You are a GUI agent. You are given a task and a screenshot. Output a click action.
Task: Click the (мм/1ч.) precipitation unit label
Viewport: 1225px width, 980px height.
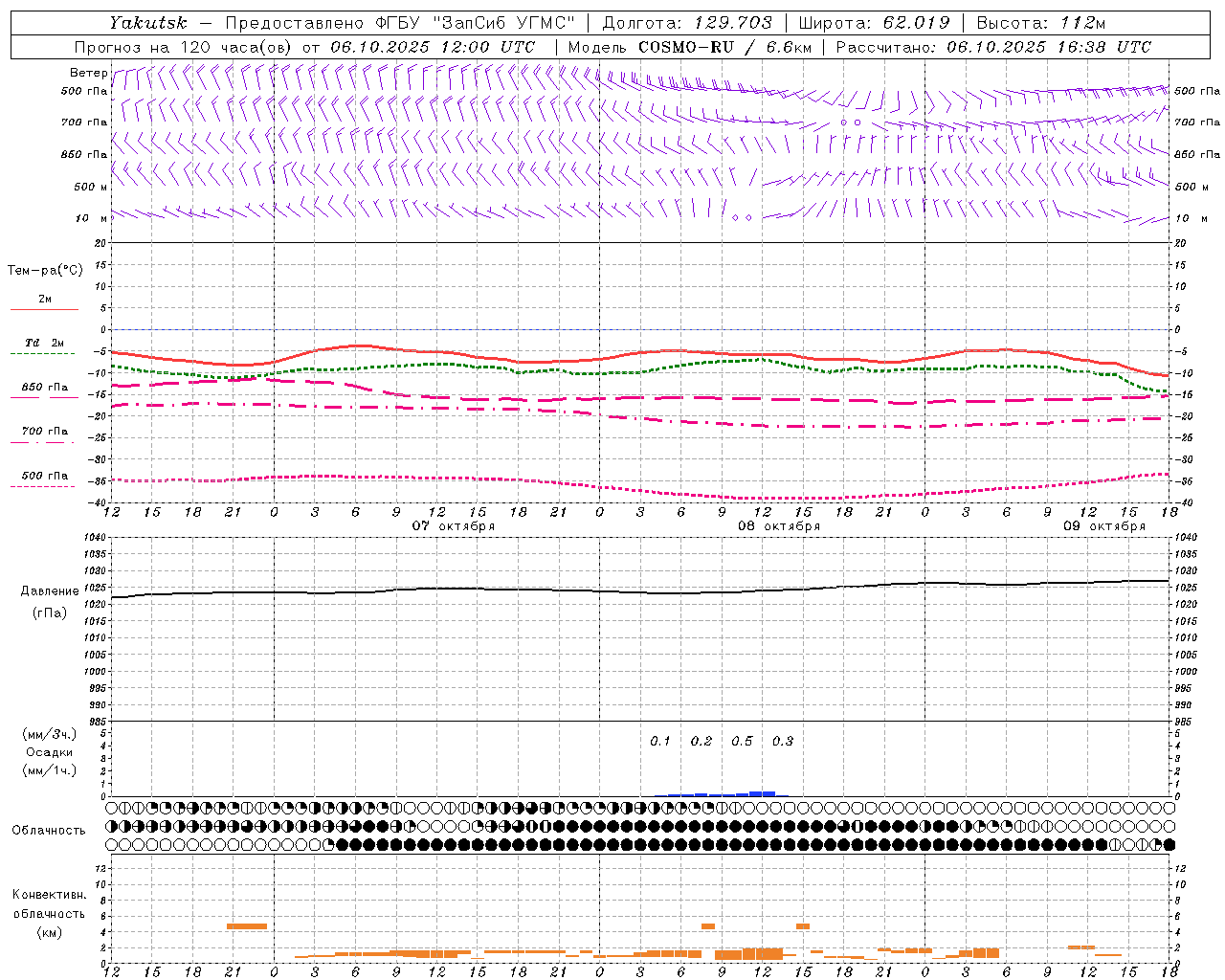[x=50, y=770]
